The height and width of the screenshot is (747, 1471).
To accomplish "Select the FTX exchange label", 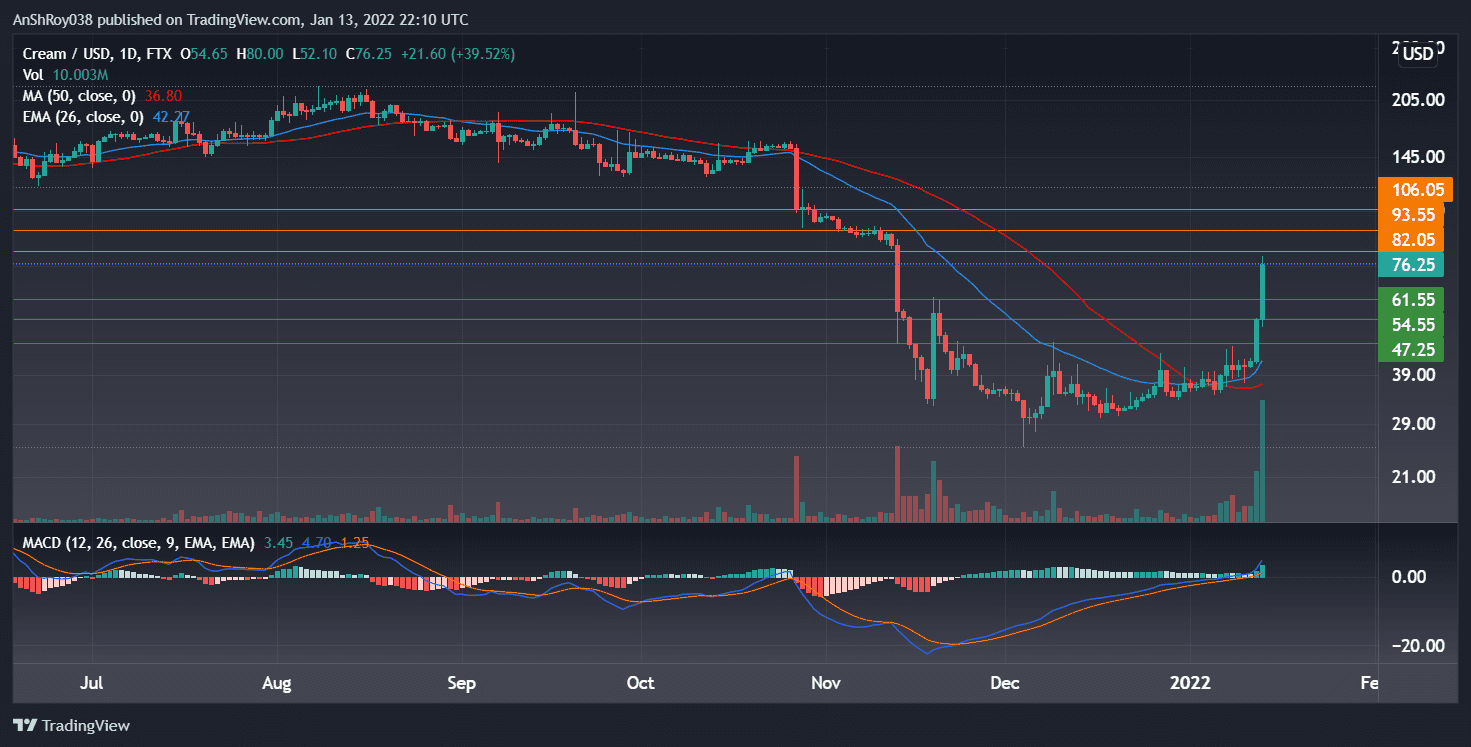I will 158,53.
